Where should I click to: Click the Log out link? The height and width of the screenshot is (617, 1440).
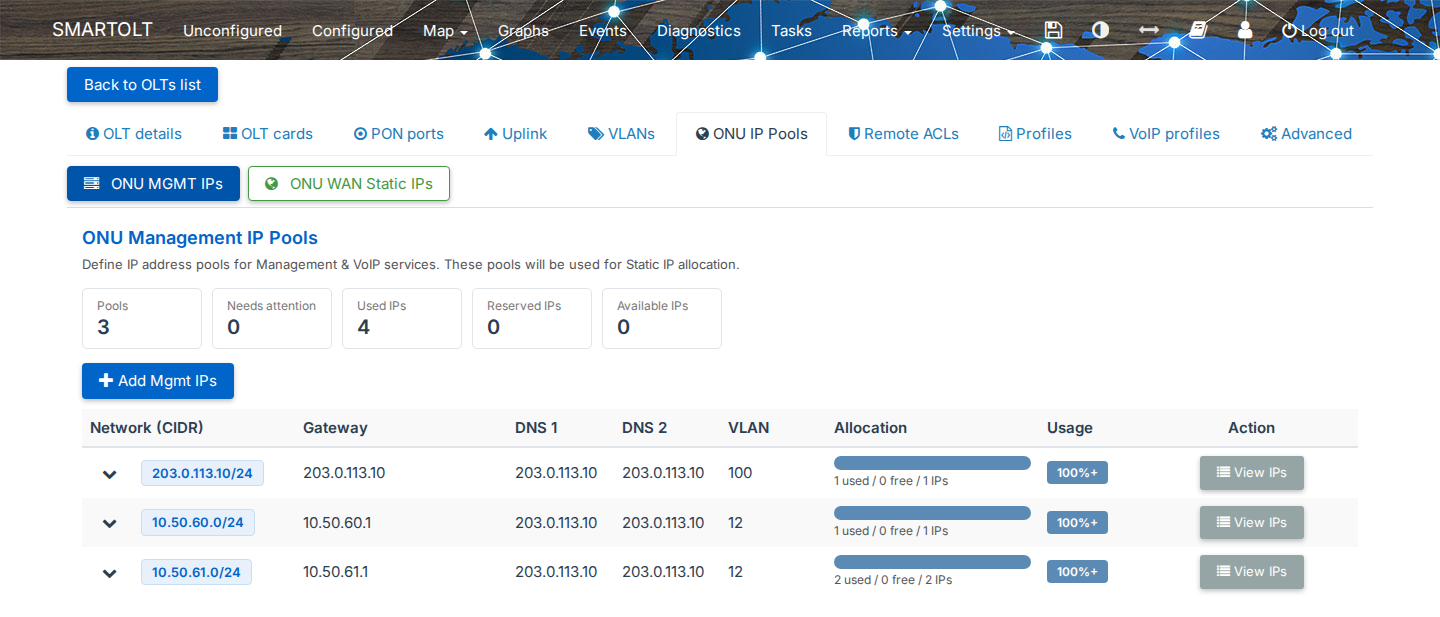[1318, 31]
